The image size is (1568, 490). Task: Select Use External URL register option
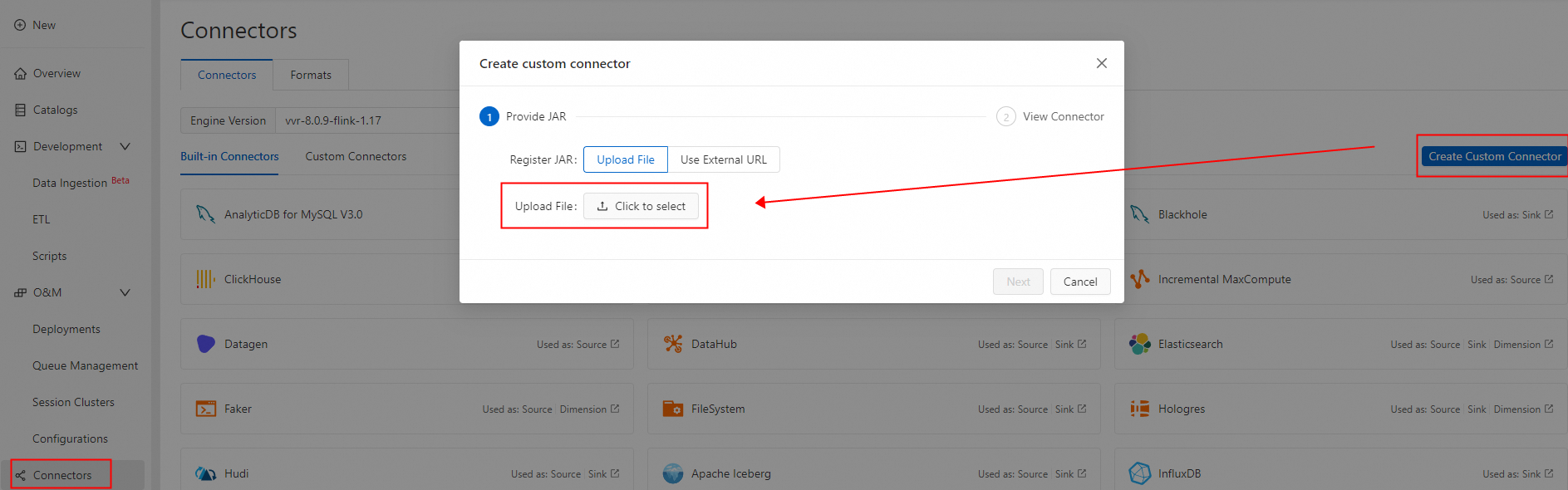point(724,159)
